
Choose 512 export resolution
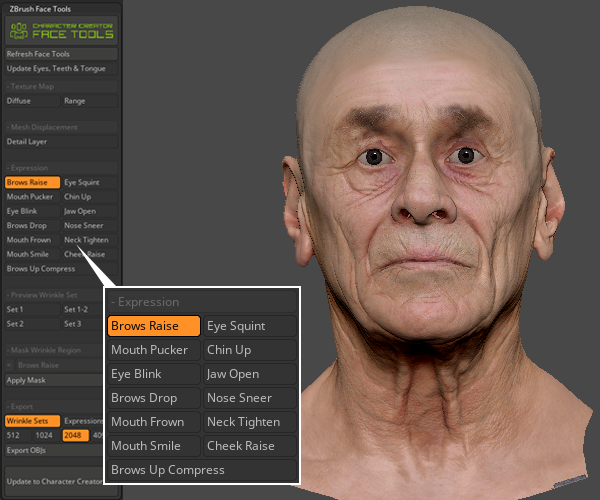click(x=18, y=435)
